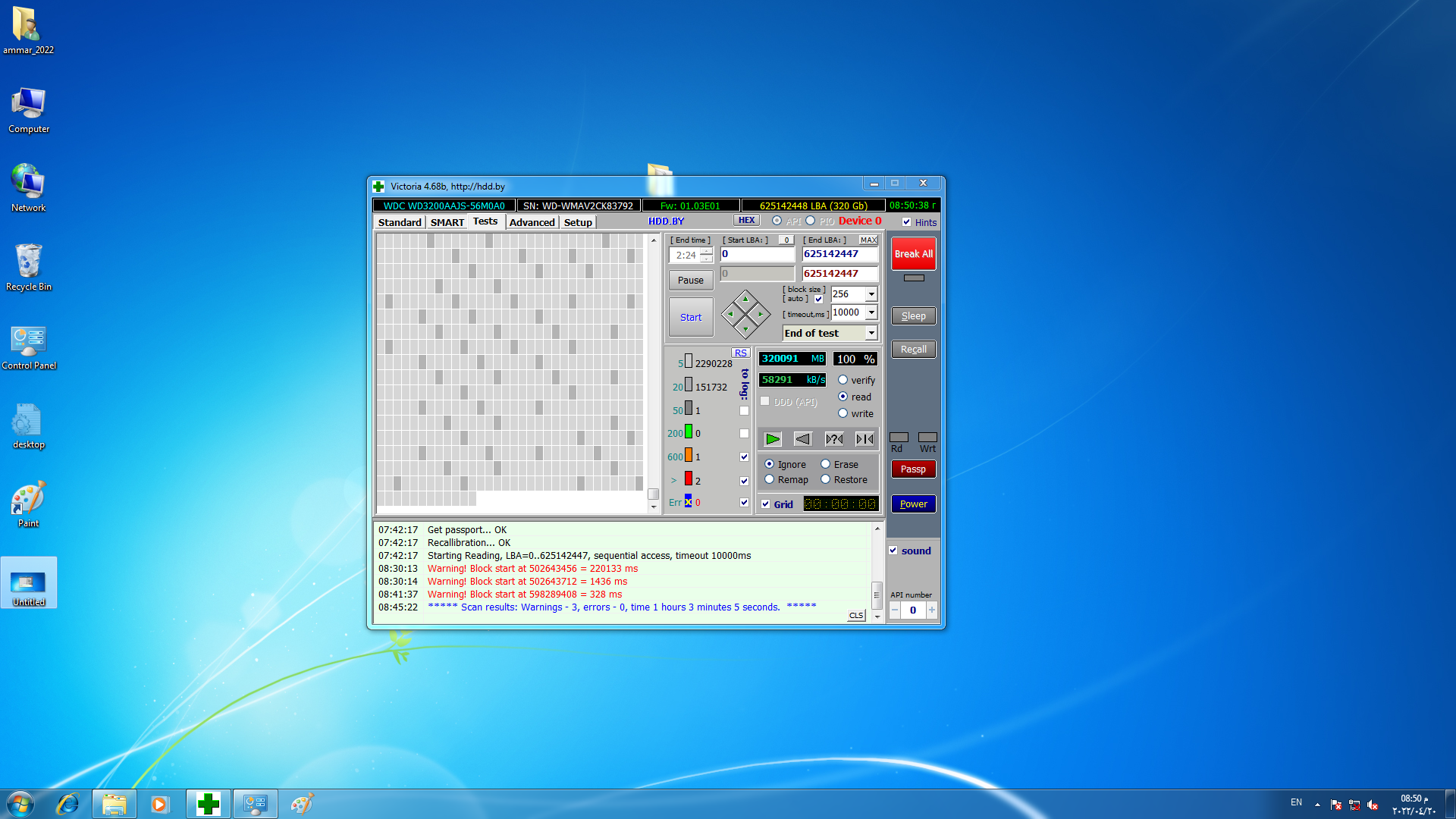Select the Remap radio option
This screenshot has height=819, width=1456.
coord(769,479)
